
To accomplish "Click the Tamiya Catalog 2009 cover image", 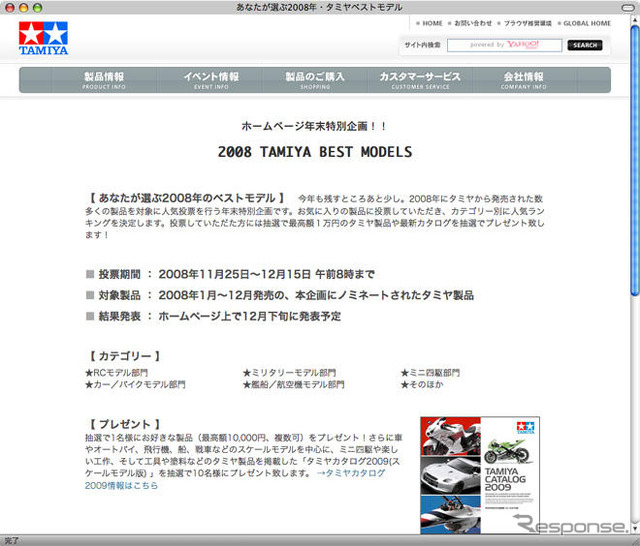I will click(x=480, y=475).
